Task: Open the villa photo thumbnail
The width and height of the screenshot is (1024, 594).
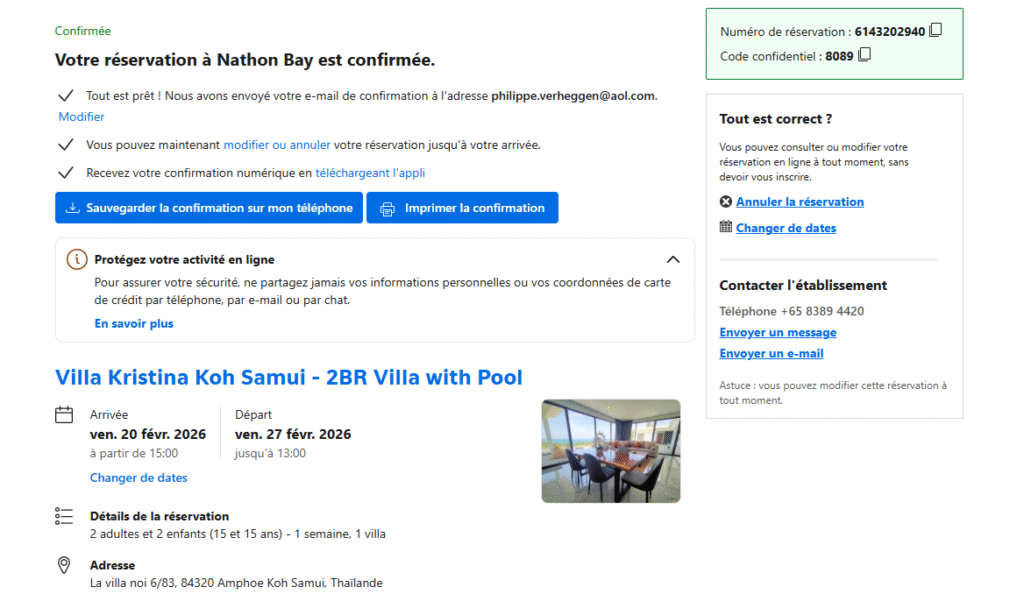Action: [610, 451]
